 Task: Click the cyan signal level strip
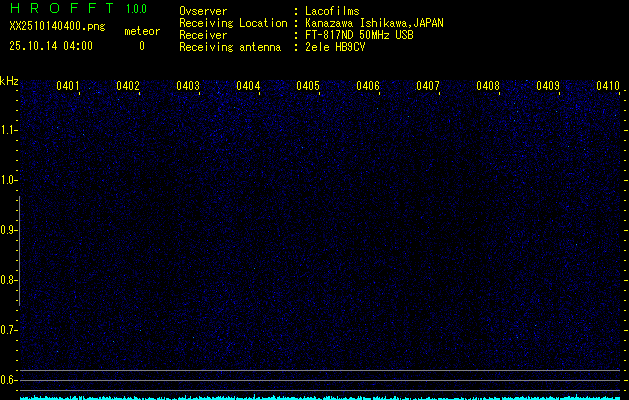(320, 397)
